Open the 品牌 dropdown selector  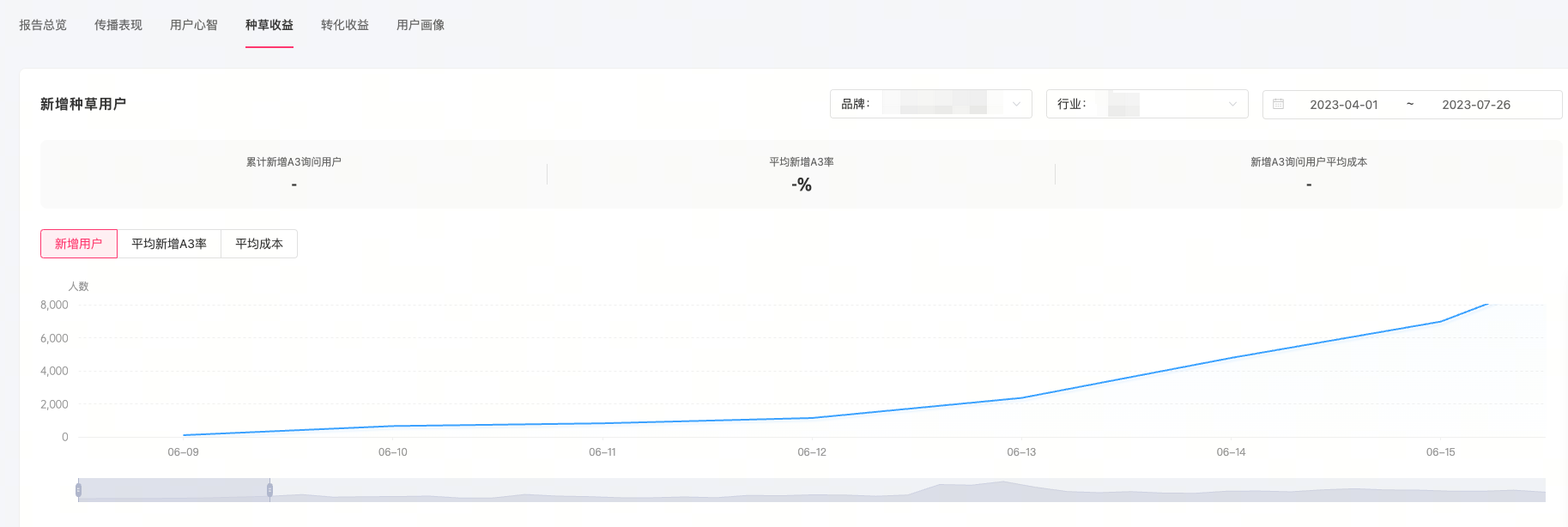(x=931, y=104)
